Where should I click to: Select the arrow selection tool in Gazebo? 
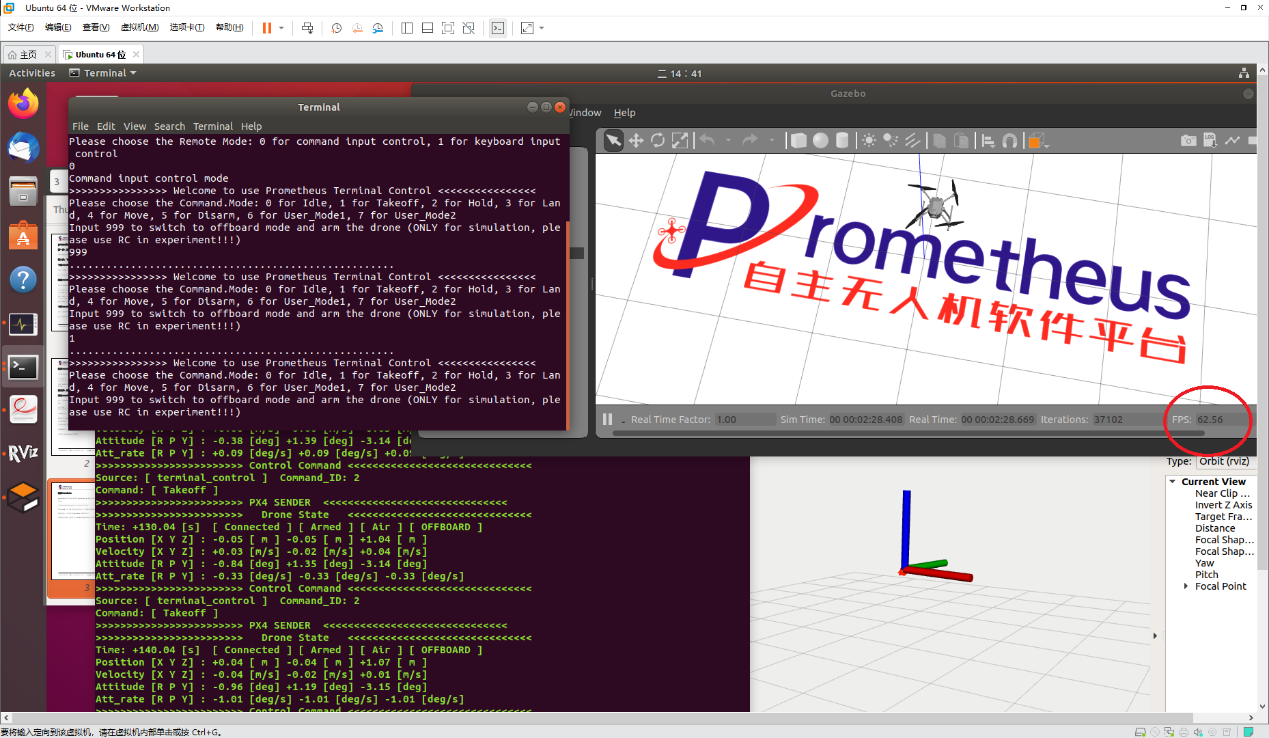[x=613, y=141]
